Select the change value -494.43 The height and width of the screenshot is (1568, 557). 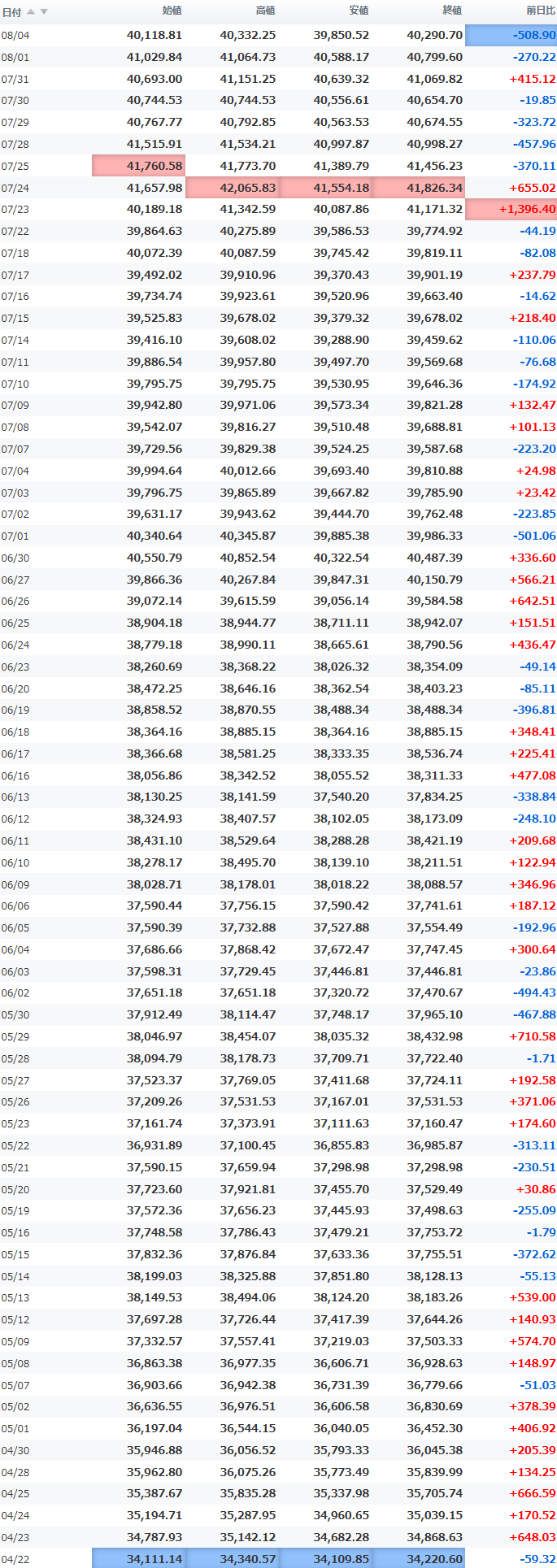[x=534, y=992]
